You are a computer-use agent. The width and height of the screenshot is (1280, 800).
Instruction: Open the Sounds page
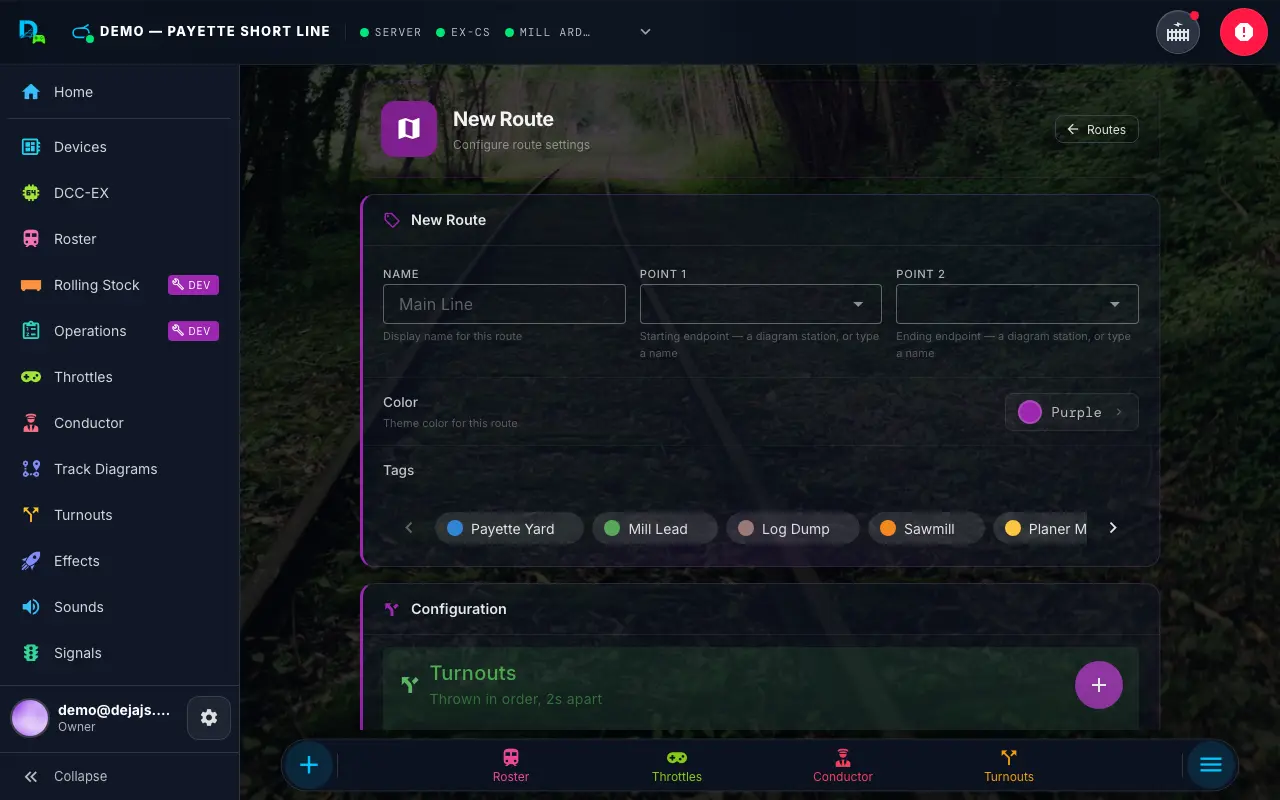coord(119,607)
